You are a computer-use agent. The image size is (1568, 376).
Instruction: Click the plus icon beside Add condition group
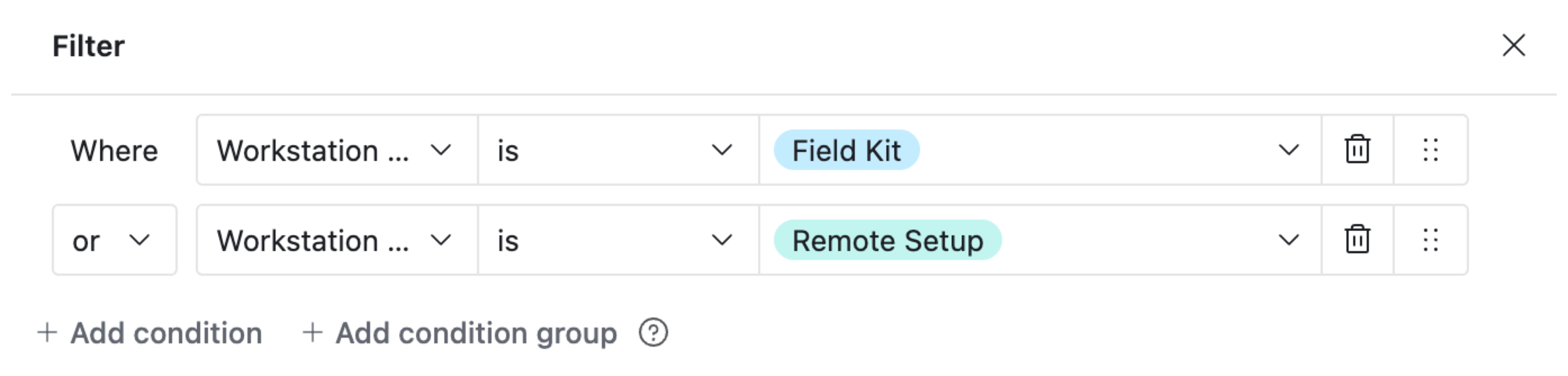tap(312, 333)
